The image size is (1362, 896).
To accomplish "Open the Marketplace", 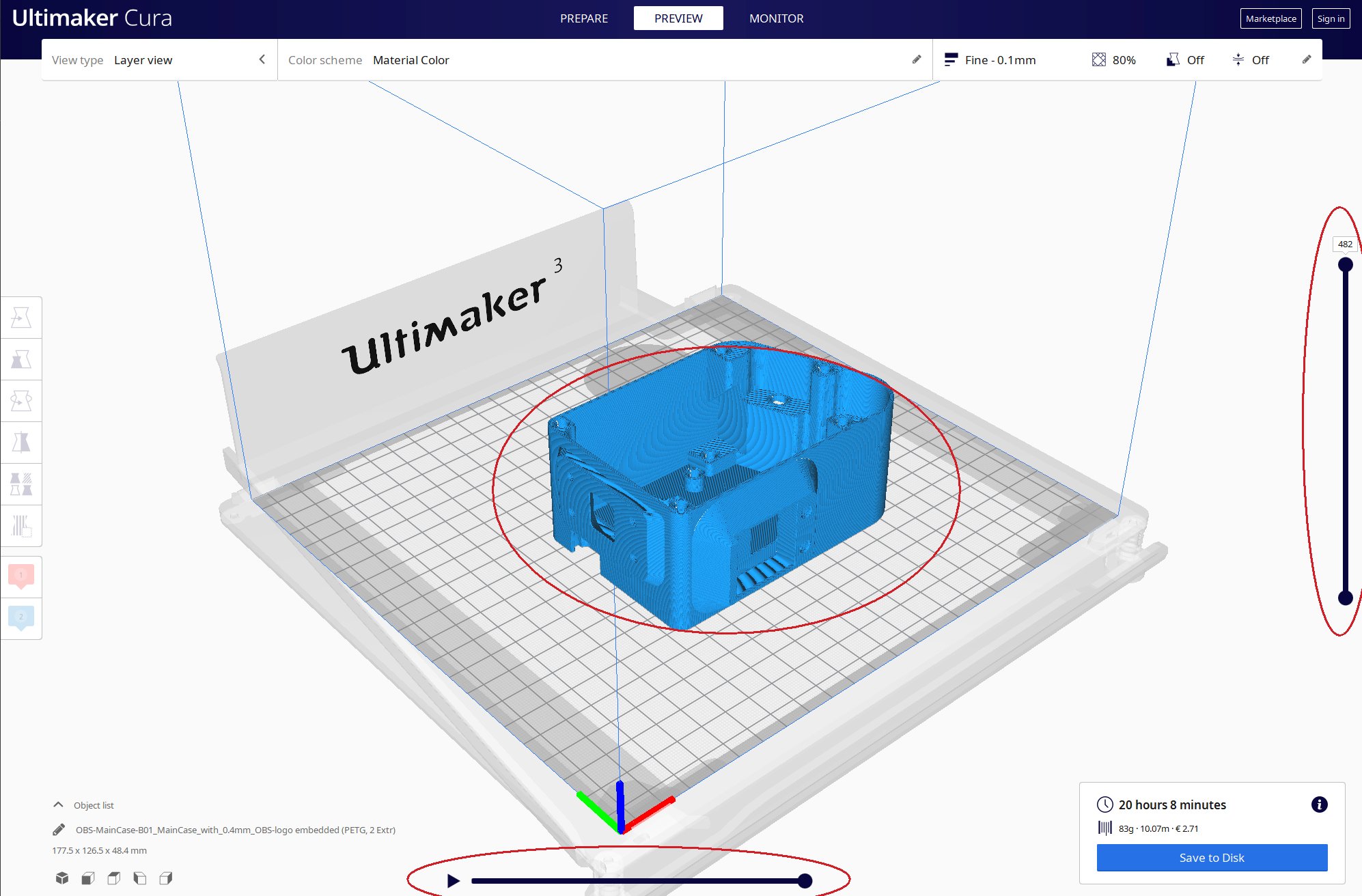I will 1270,18.
